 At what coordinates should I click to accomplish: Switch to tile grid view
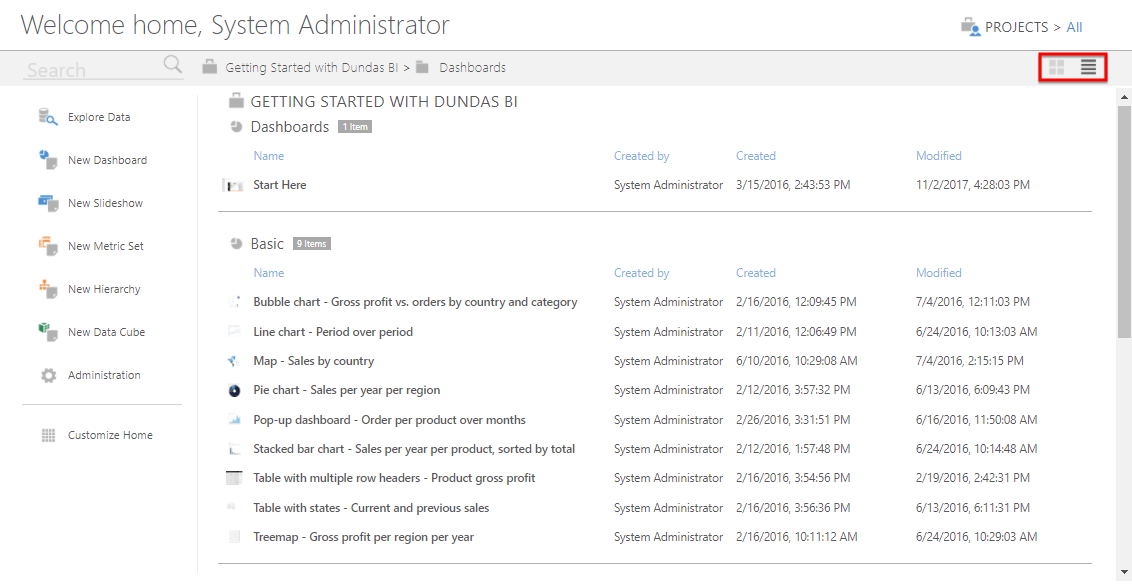click(x=1056, y=67)
